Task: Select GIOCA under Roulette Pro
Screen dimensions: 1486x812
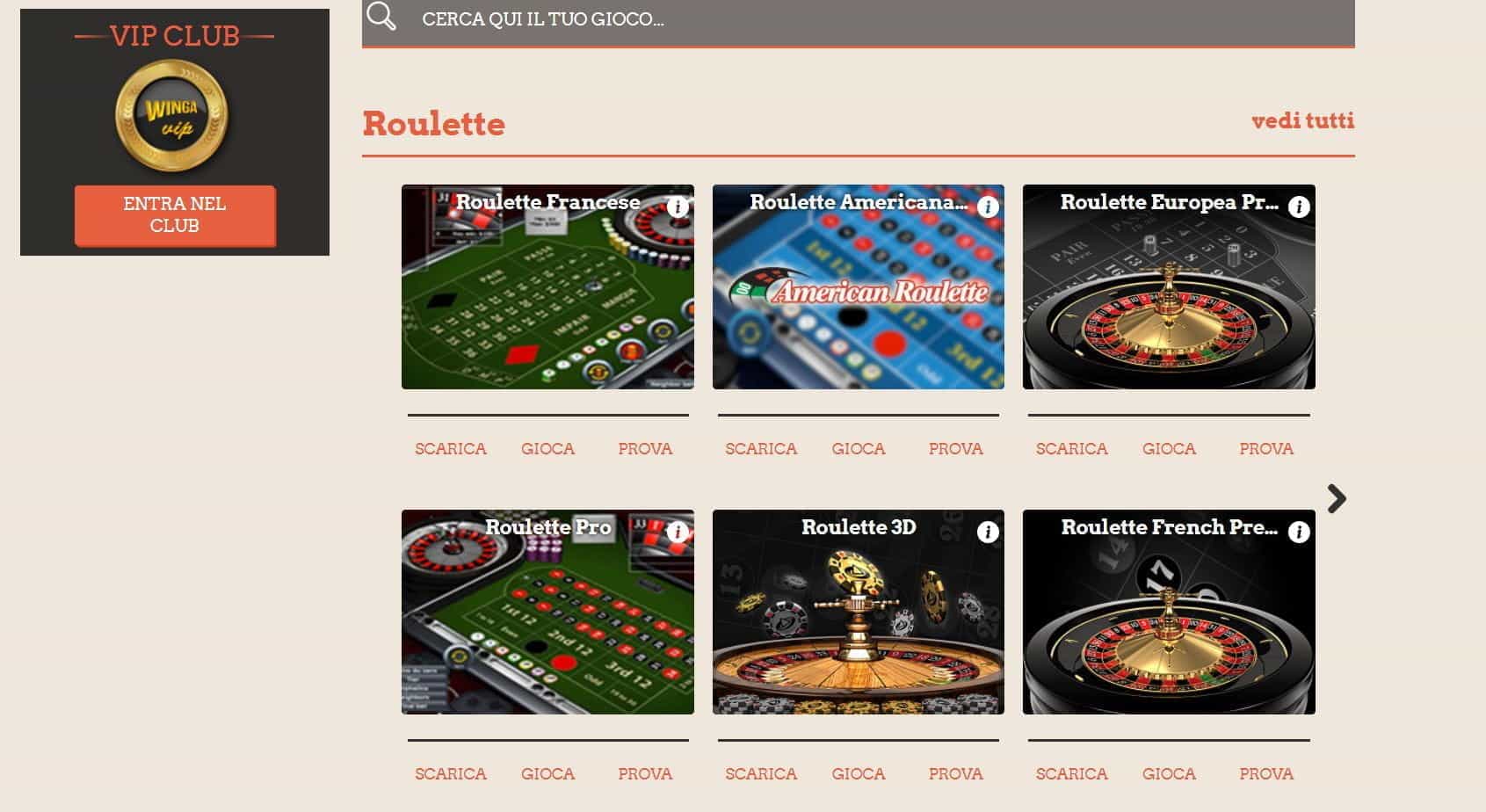Action: [x=547, y=773]
